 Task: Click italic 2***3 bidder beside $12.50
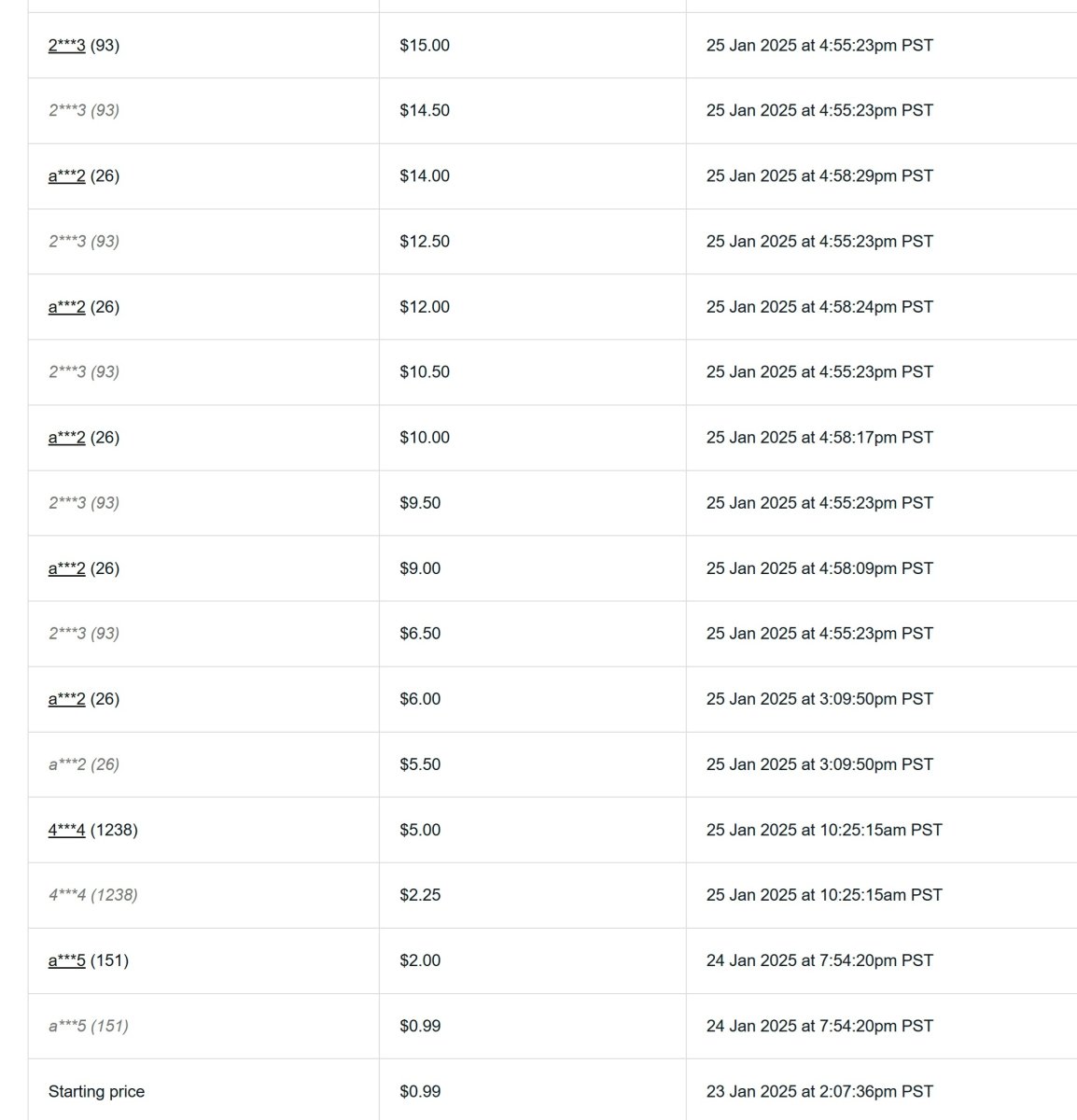click(x=83, y=242)
